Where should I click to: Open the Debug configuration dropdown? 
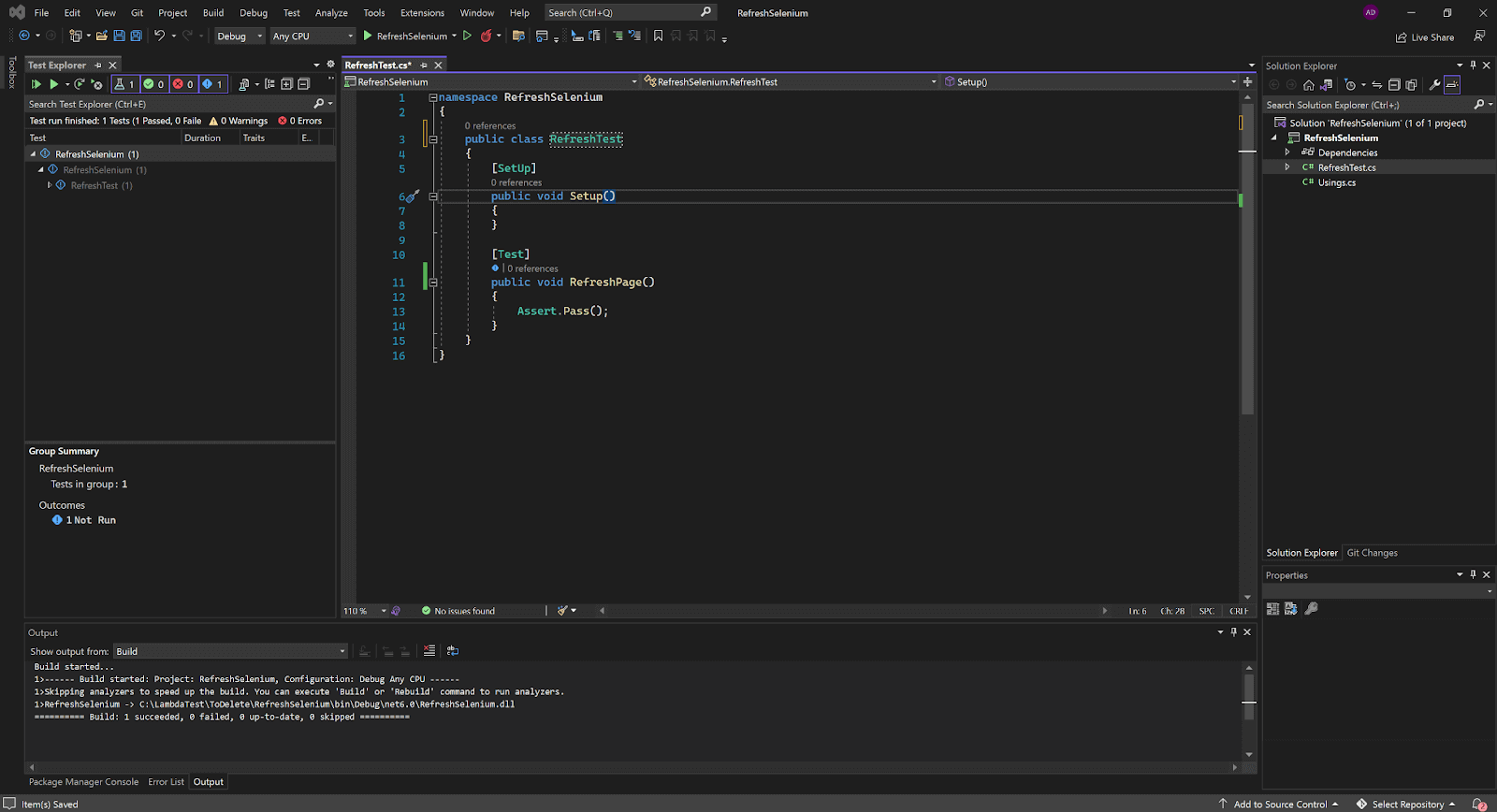[x=240, y=36]
